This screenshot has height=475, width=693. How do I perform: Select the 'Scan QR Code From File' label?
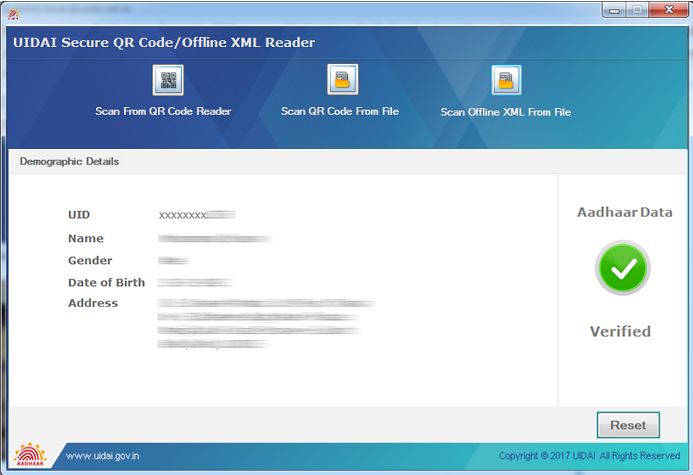coord(340,111)
